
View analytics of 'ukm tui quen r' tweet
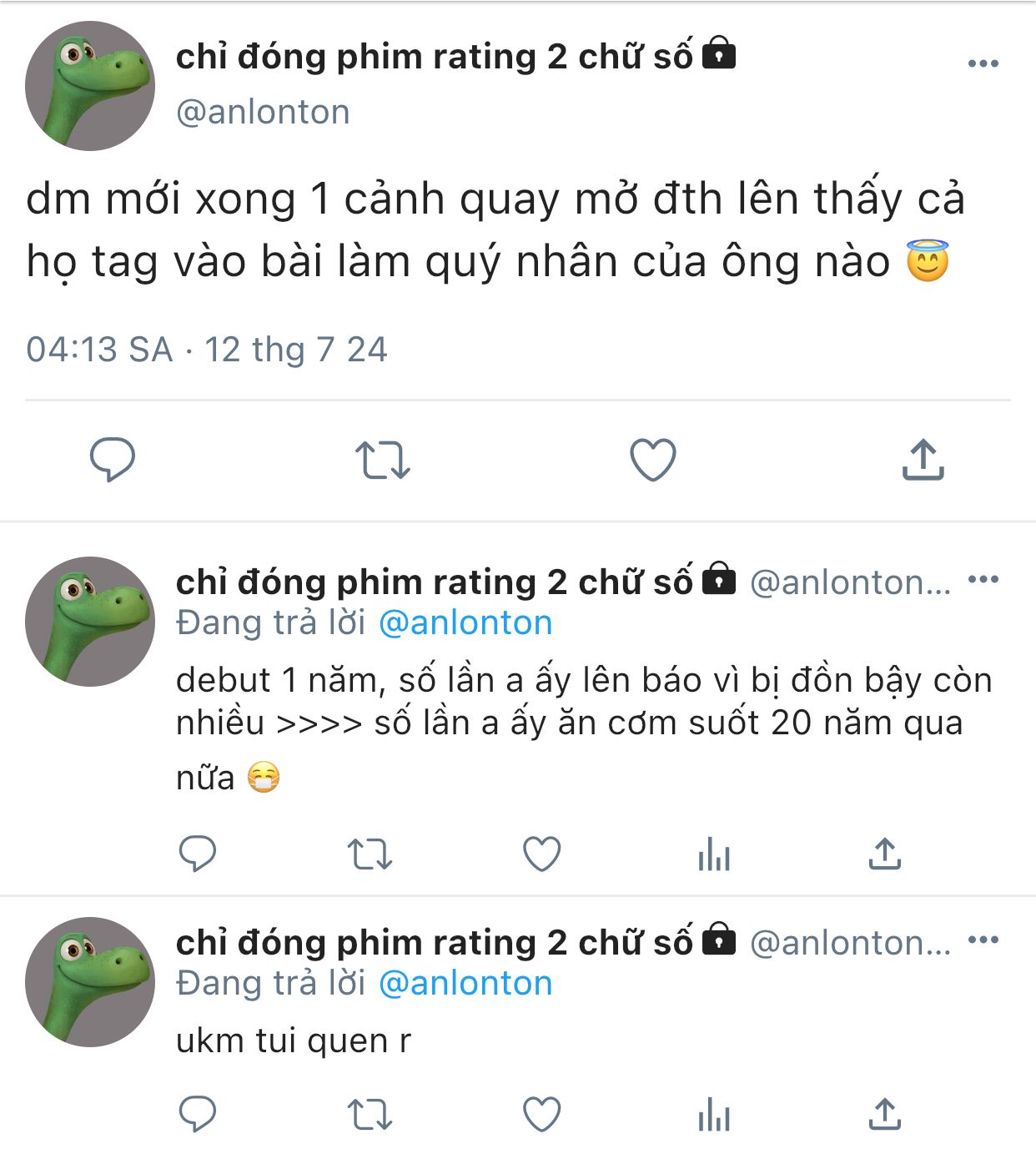[x=714, y=1115]
